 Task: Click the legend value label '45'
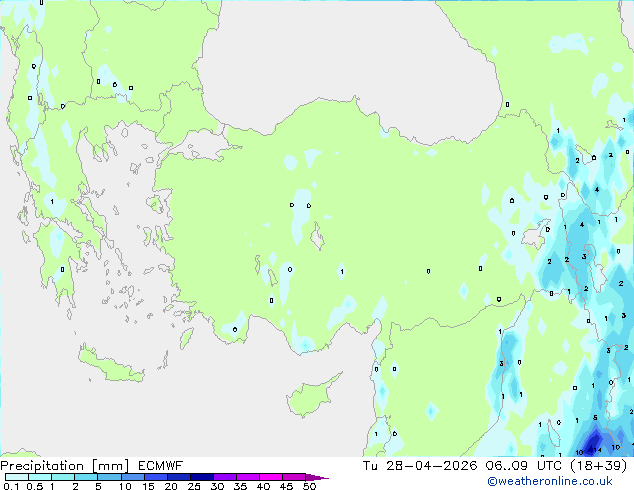[286, 486]
